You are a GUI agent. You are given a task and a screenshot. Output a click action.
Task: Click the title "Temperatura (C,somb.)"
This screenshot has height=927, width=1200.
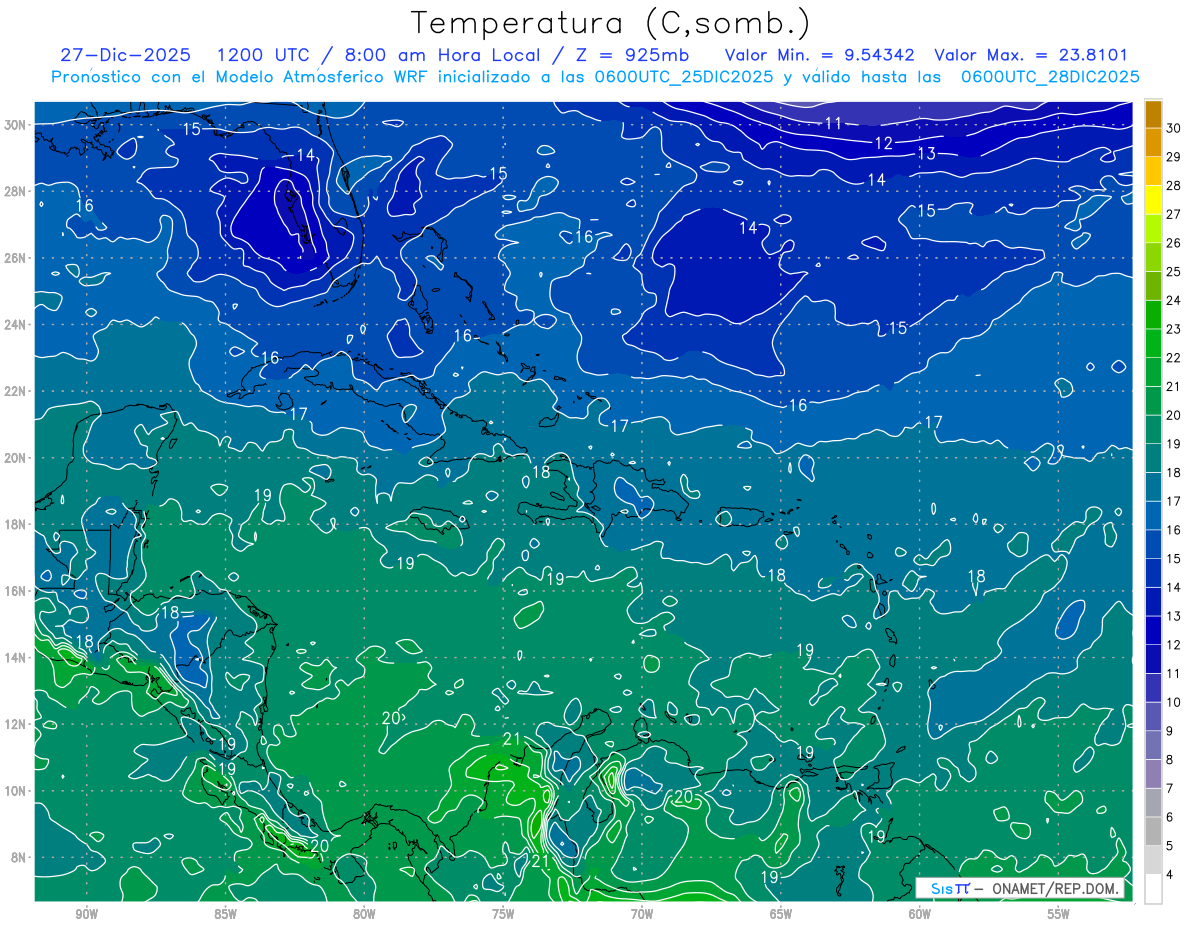click(x=611, y=23)
